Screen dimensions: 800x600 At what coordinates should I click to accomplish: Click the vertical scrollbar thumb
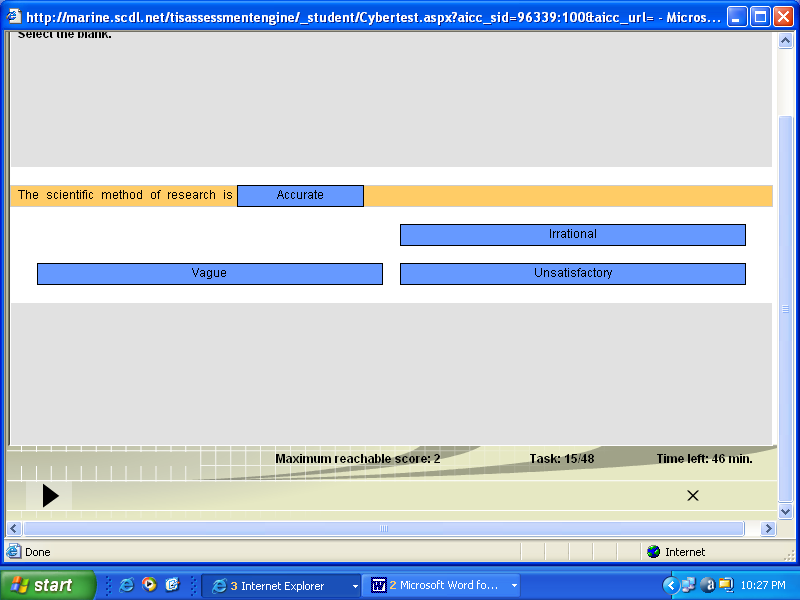[785, 309]
